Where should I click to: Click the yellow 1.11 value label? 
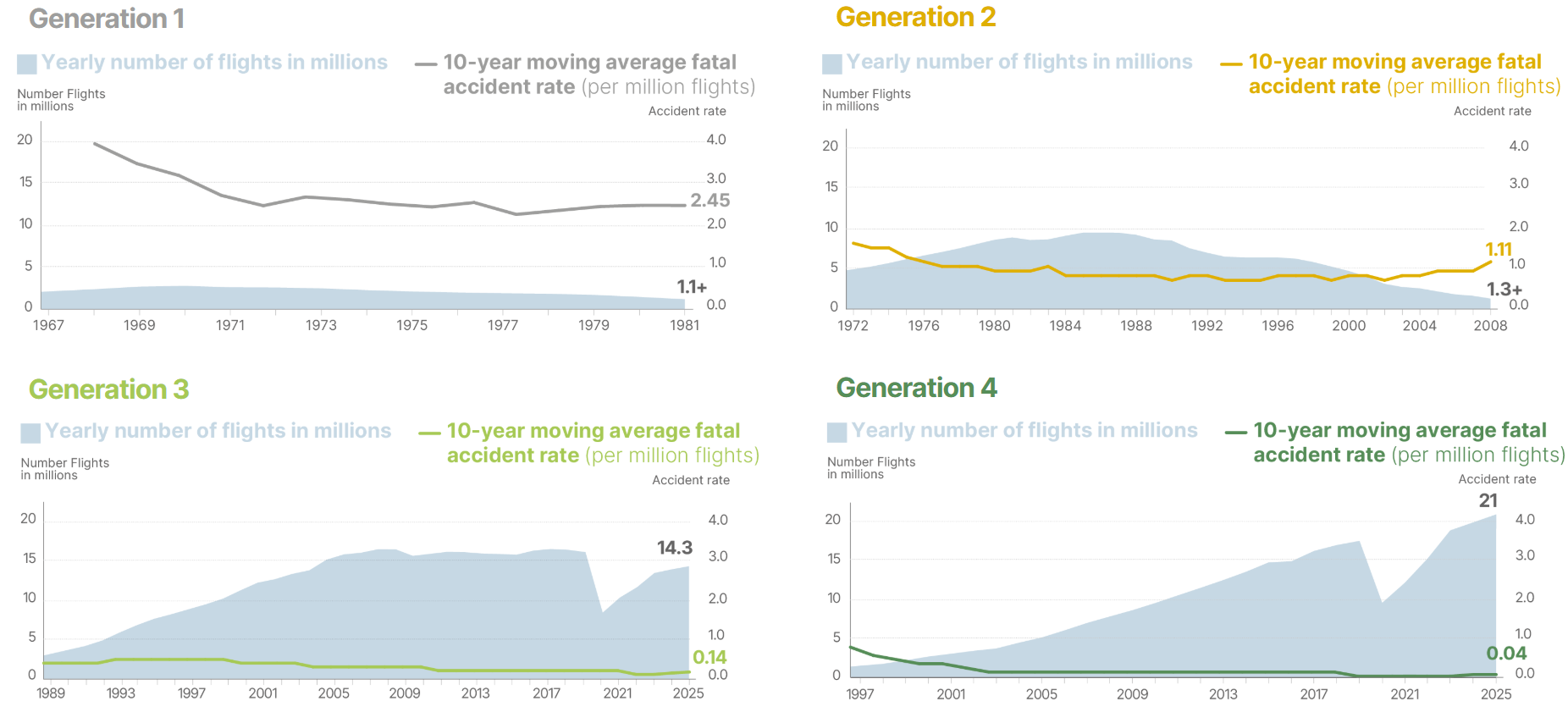[x=1499, y=249]
